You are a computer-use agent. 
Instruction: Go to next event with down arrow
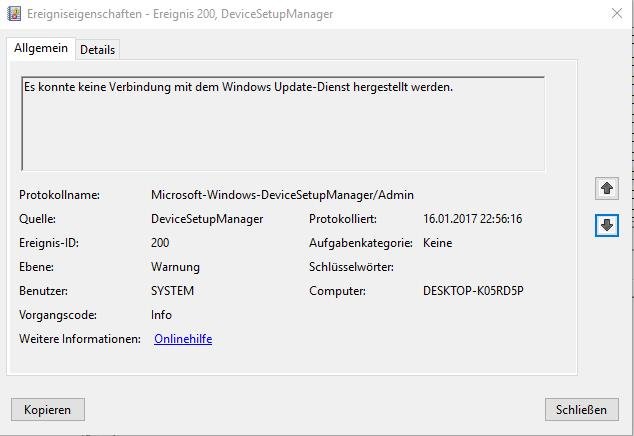(x=607, y=225)
